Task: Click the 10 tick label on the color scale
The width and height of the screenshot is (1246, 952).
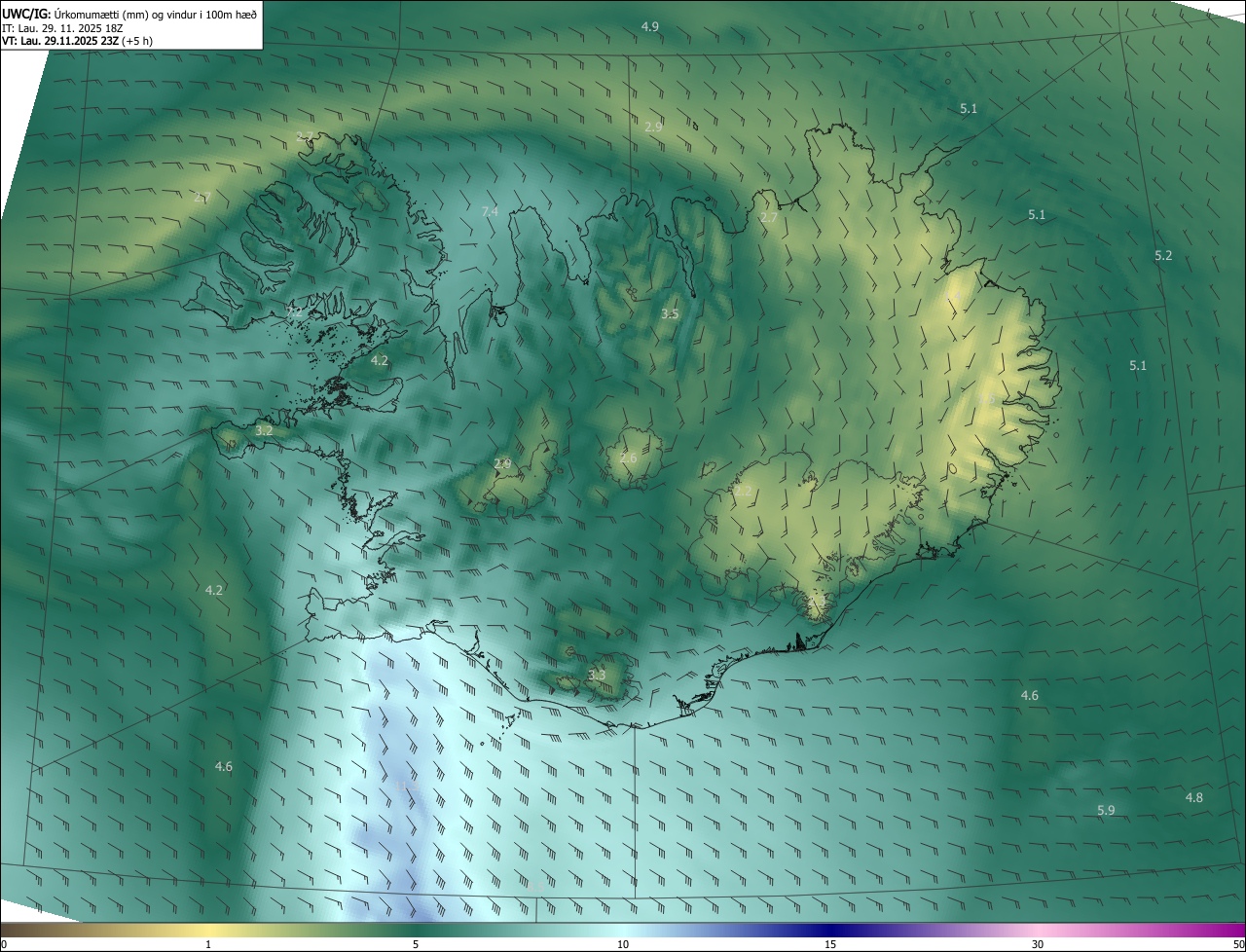Action: coord(623,944)
